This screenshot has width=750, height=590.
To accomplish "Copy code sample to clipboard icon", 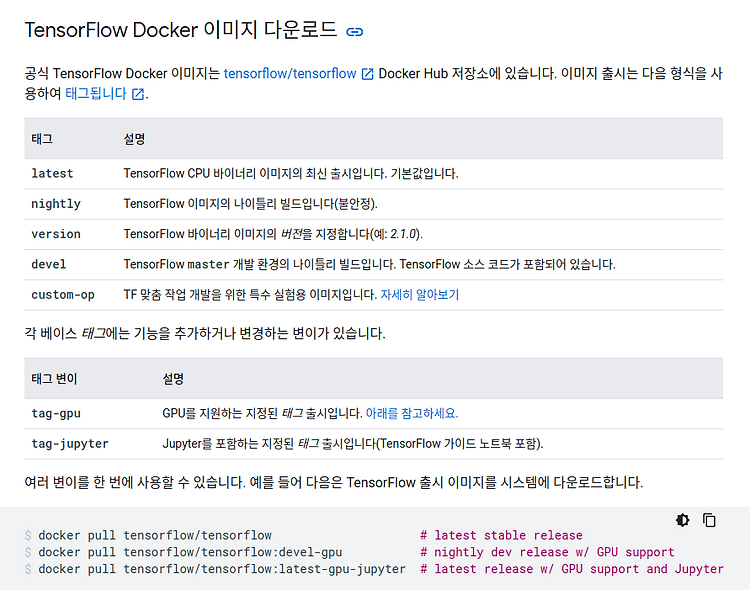I will point(709,520).
